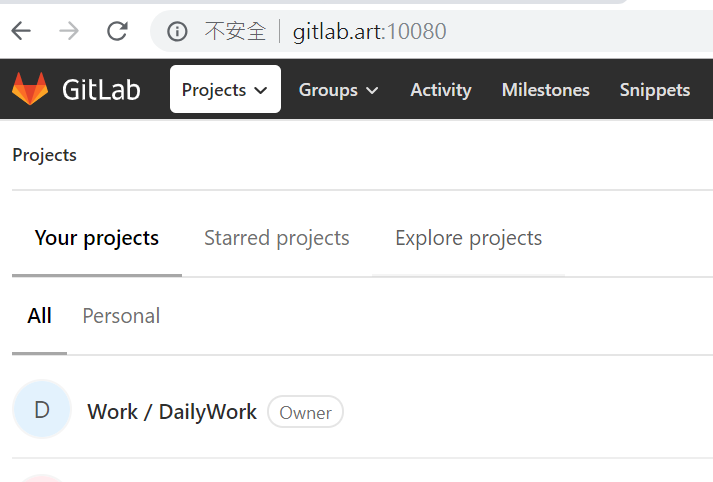Switch to Starred projects tab

point(276,238)
